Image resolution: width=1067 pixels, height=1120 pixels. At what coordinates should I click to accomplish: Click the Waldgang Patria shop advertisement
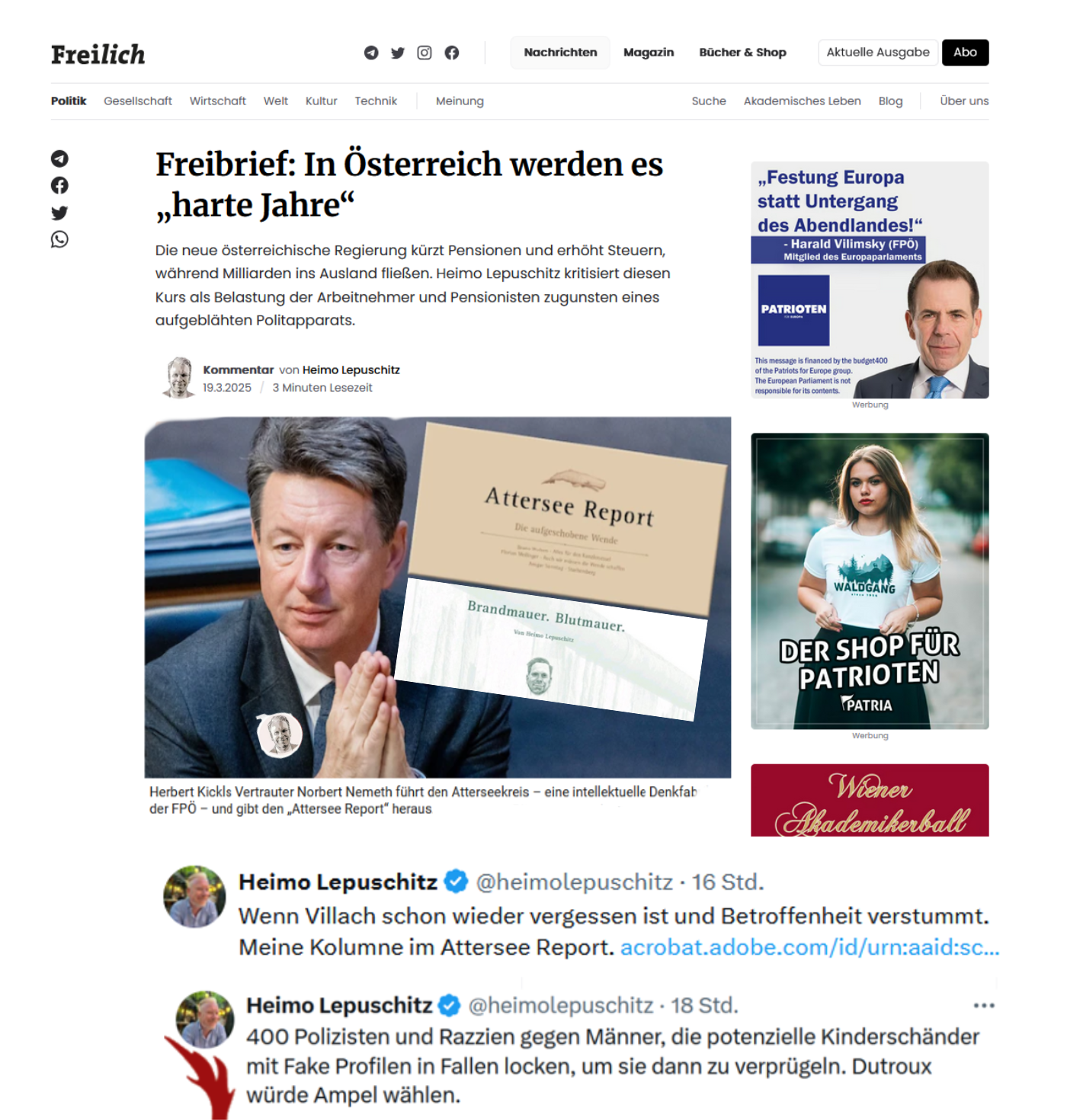[870, 581]
